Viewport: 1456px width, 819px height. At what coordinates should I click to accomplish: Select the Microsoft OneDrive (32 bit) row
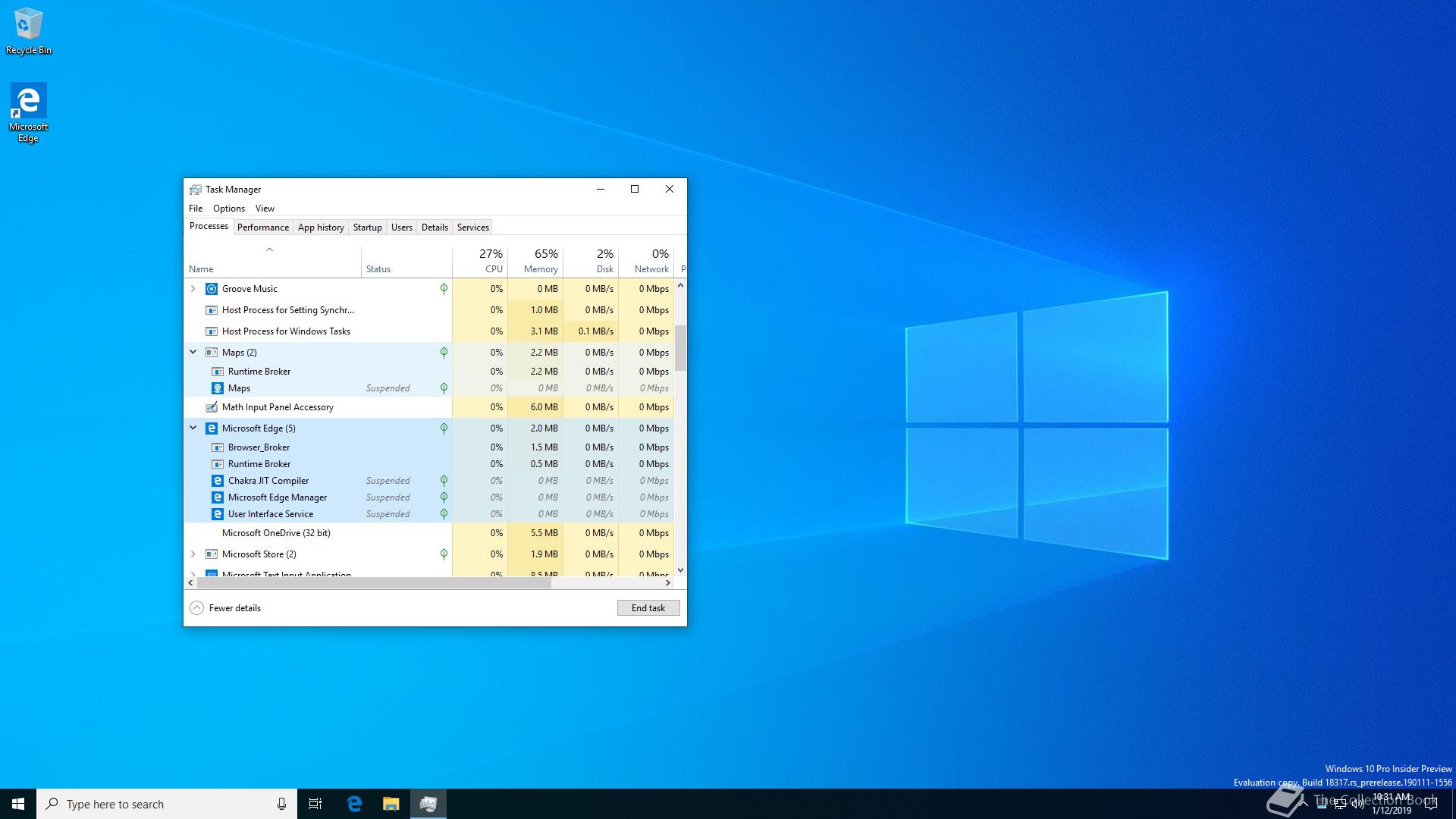click(x=429, y=533)
